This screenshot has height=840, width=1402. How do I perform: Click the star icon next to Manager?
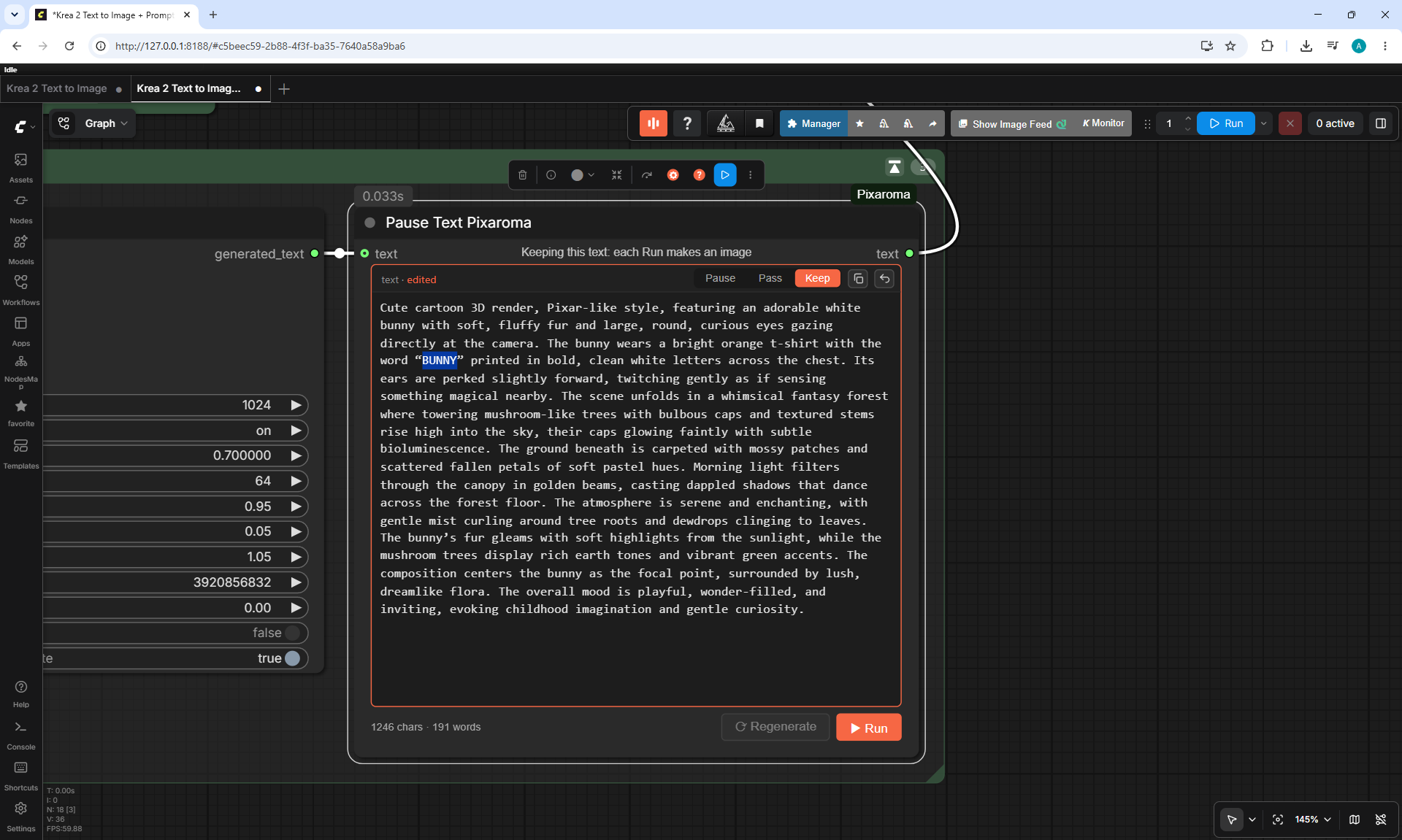coord(859,123)
